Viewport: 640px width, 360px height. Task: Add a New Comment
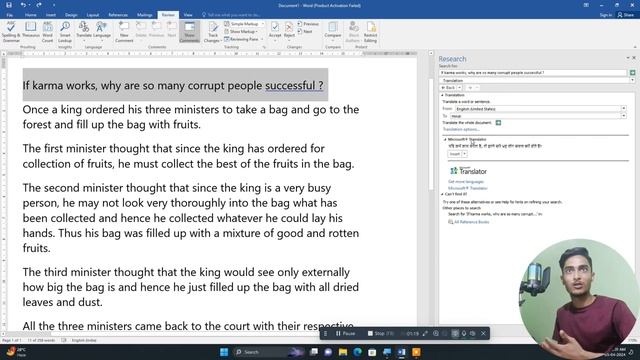coord(124,32)
